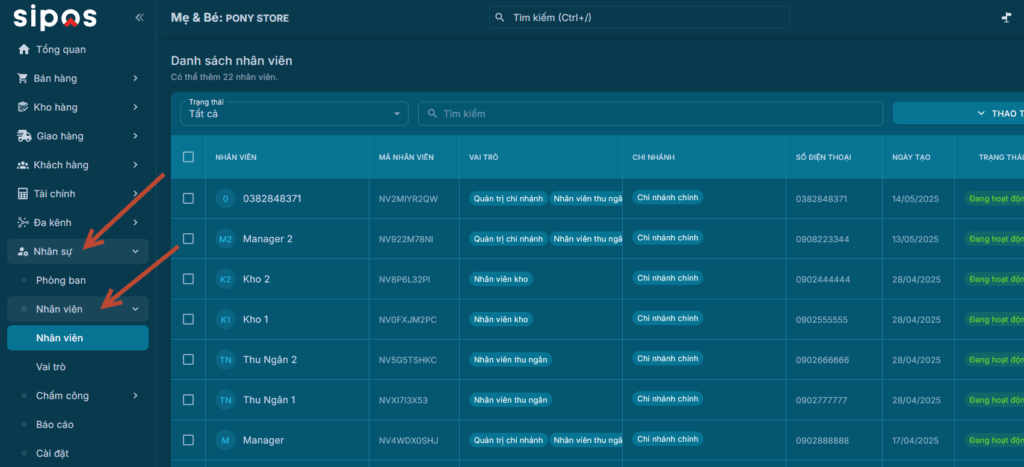Expand Giao hàng submenu chevron
Viewport: 1024px width, 467px height.
pyautogui.click(x=135, y=136)
